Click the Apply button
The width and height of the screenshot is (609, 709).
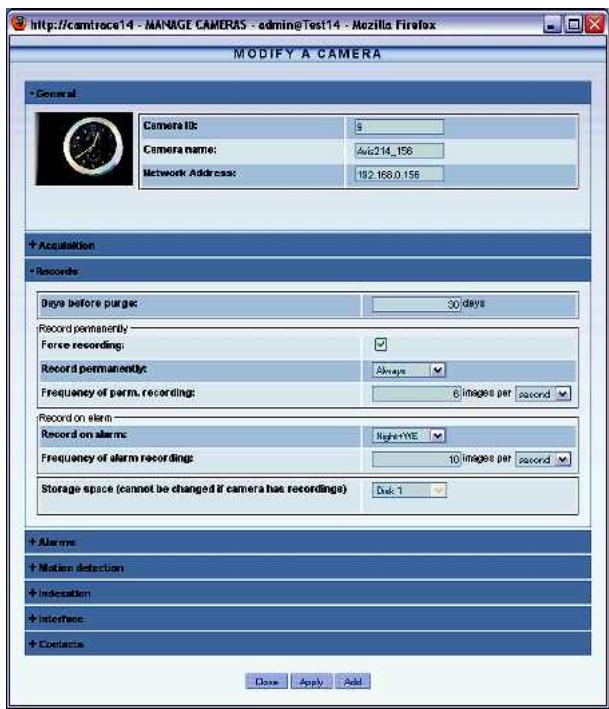point(311,681)
